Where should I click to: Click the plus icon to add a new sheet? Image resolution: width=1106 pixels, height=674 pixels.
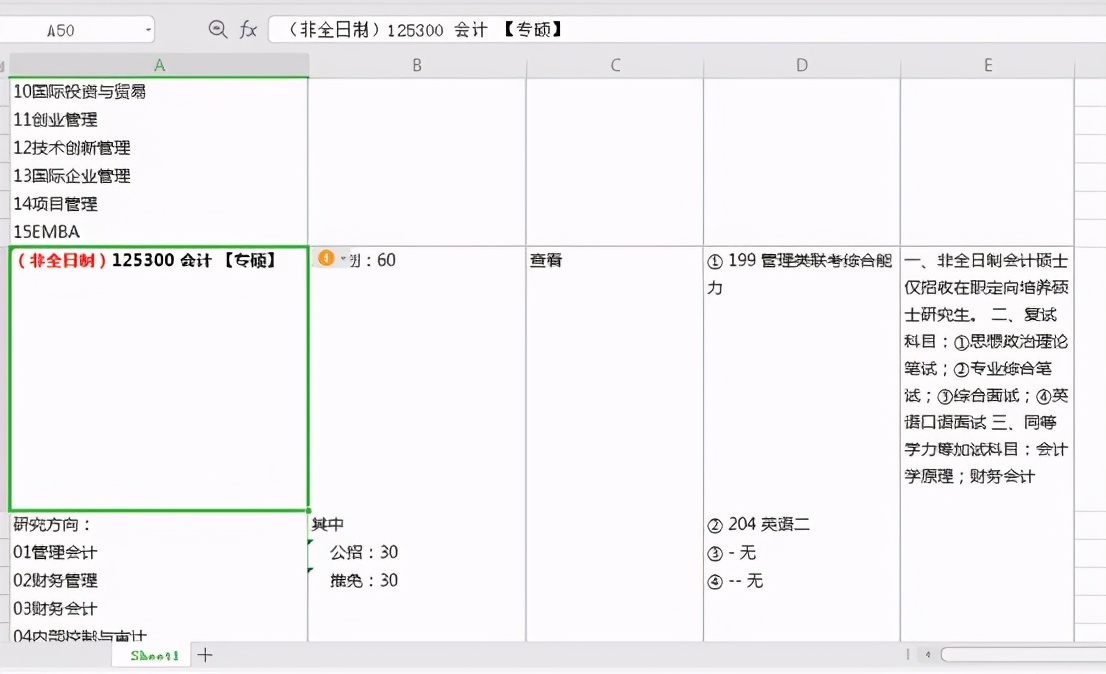point(205,655)
